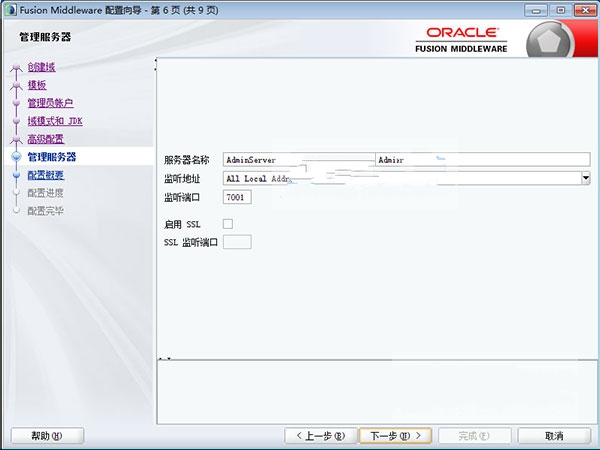Viewport: 600px width, 450px height.
Task: Click the 监听地址 All Local Addresses combo box
Action: point(406,178)
